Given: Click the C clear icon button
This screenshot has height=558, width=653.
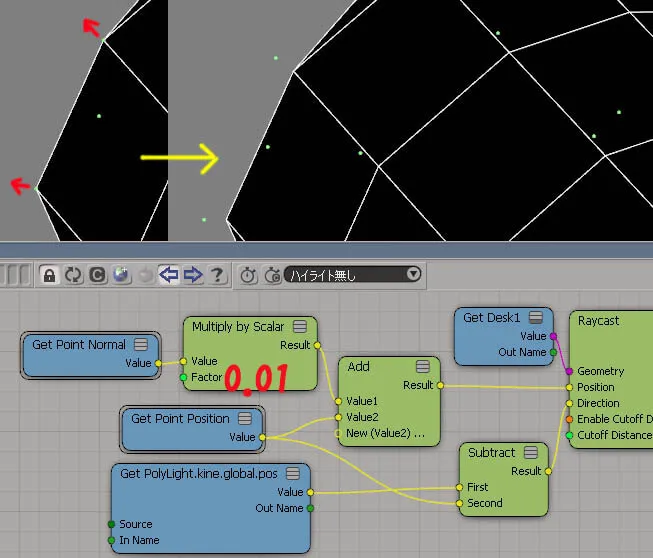Looking at the screenshot, I should [97, 275].
